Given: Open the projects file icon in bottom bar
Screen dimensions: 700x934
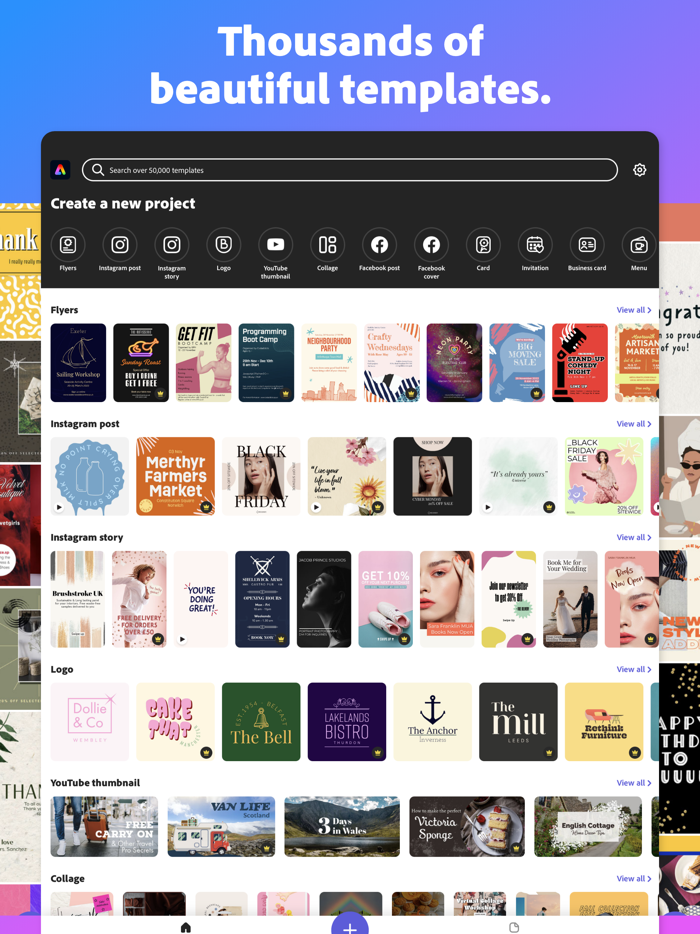Looking at the screenshot, I should (x=514, y=927).
